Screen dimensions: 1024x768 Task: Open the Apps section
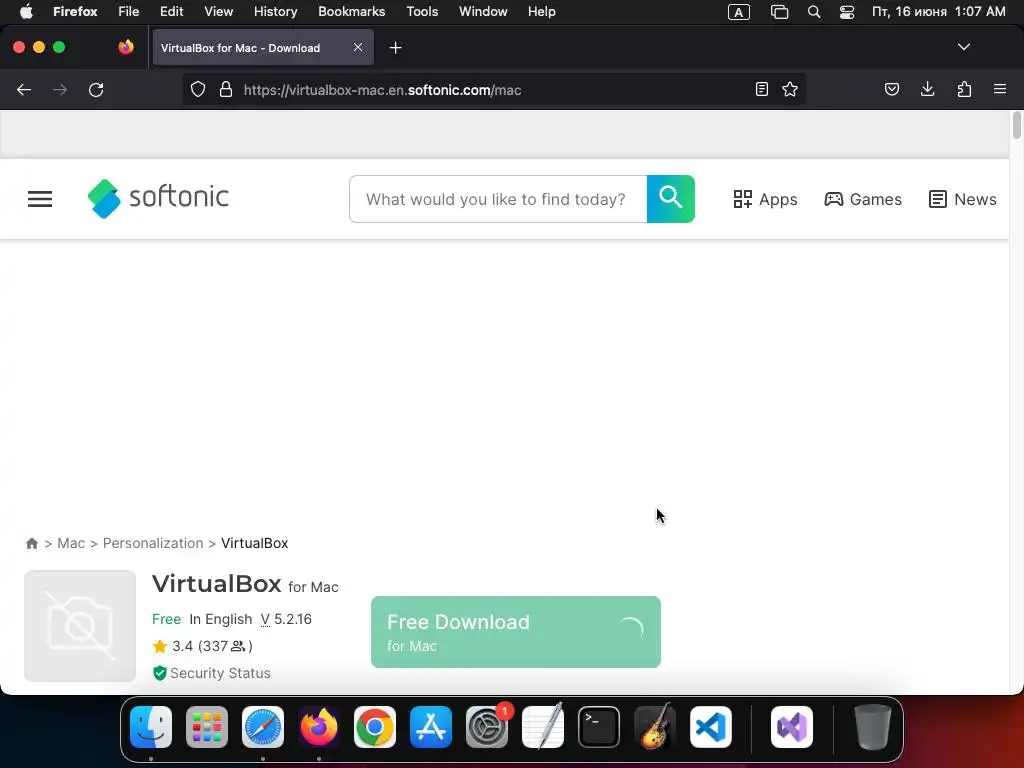tap(765, 199)
